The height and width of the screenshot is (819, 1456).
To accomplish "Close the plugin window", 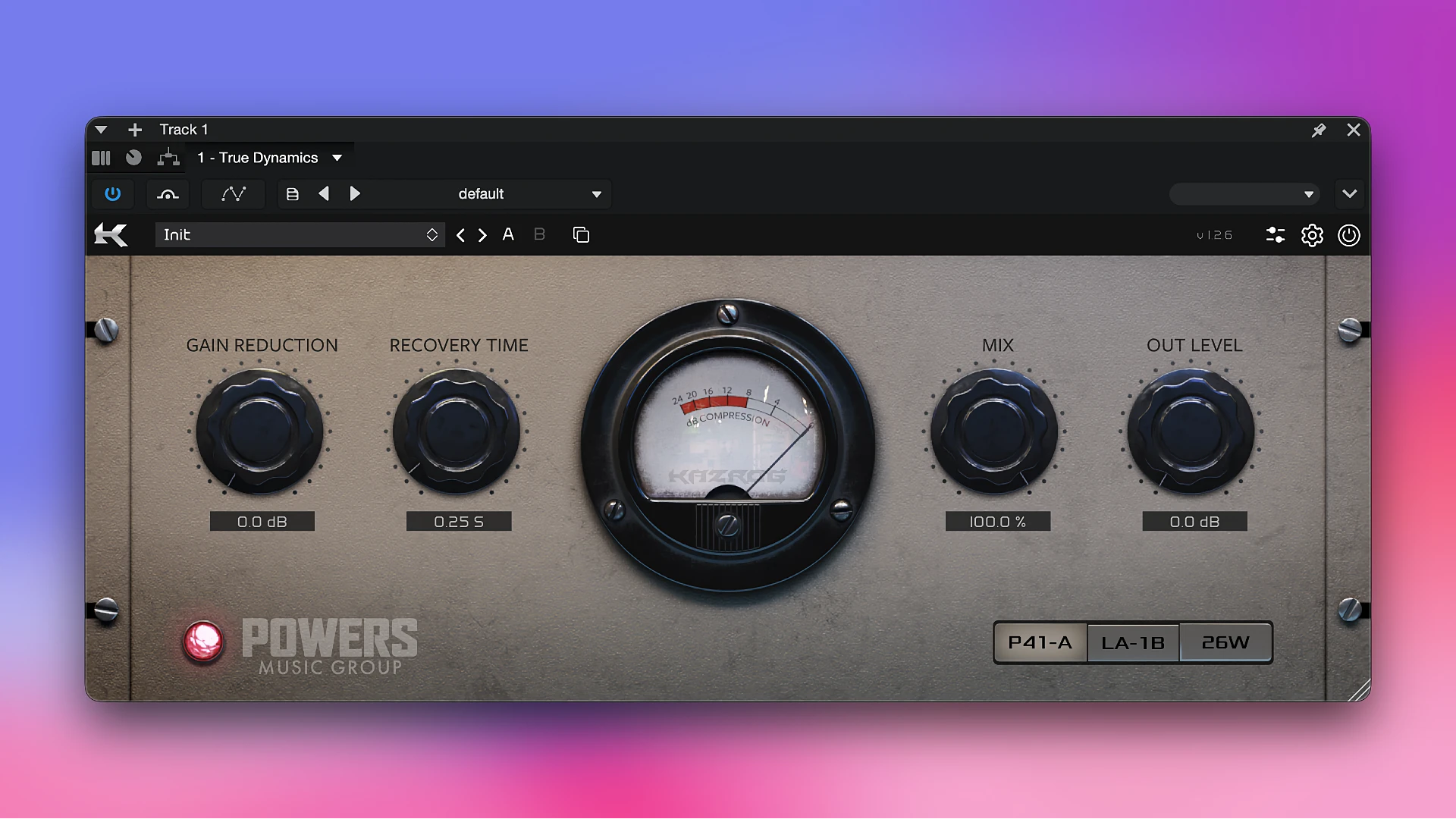I will (1354, 130).
